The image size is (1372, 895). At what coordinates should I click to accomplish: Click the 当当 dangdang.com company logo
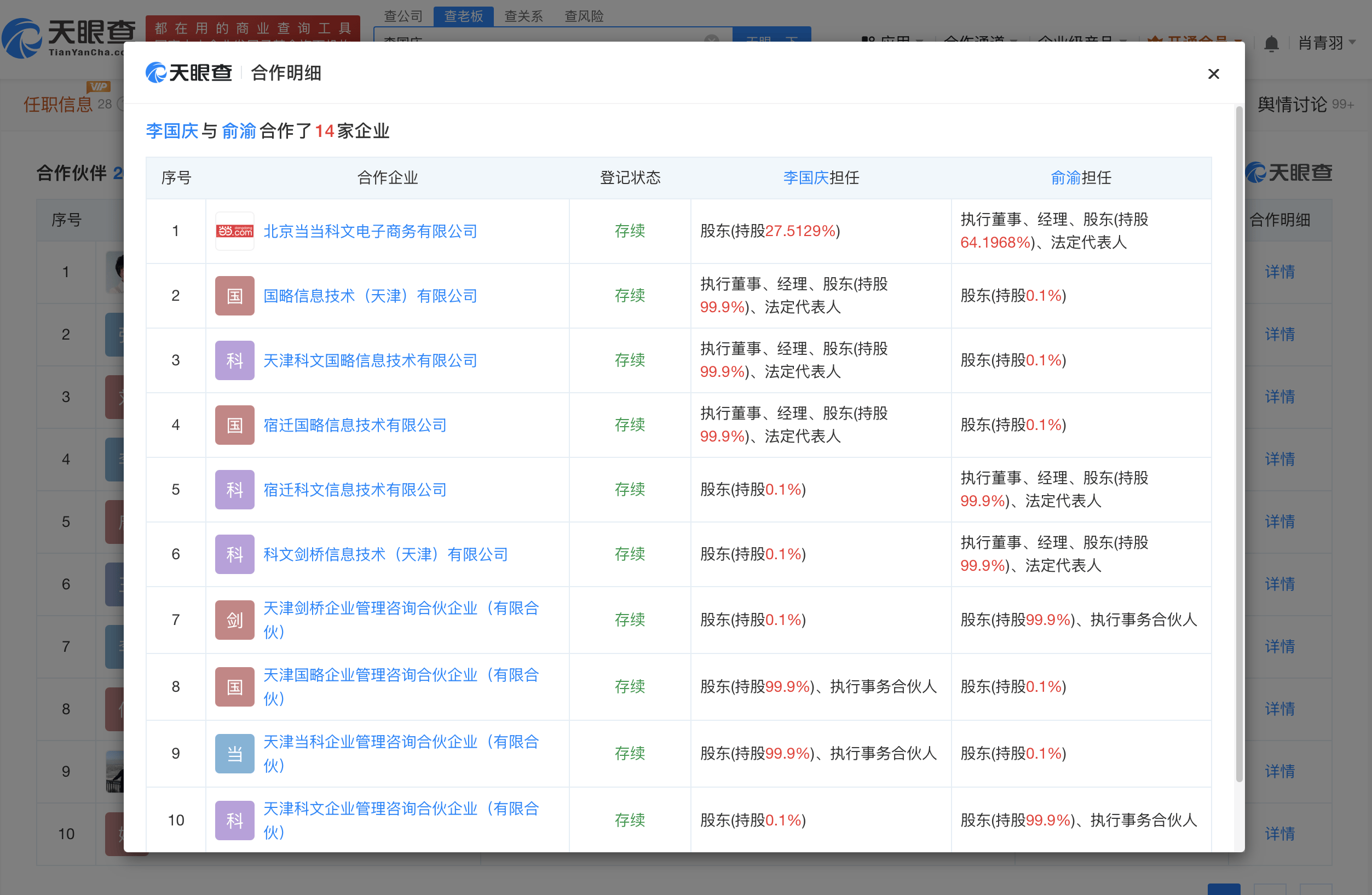pos(235,231)
